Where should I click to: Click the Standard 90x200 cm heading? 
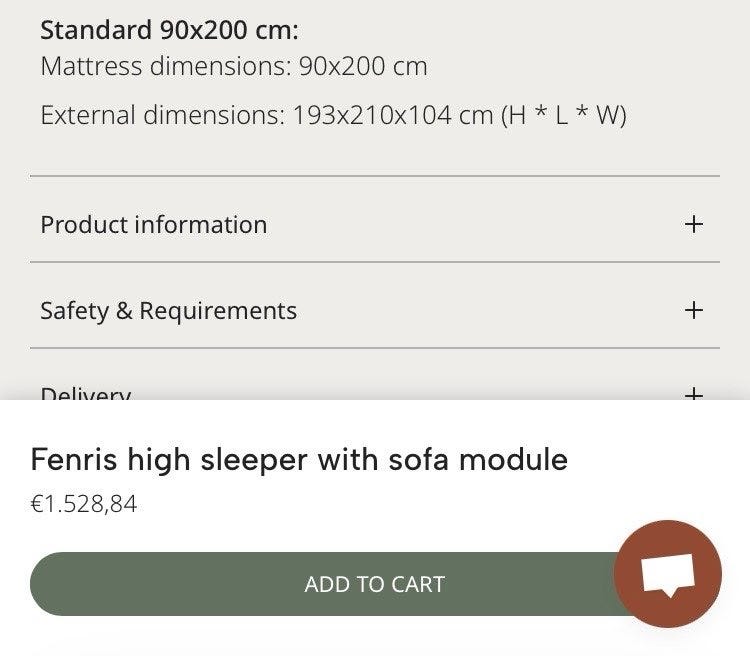click(169, 29)
